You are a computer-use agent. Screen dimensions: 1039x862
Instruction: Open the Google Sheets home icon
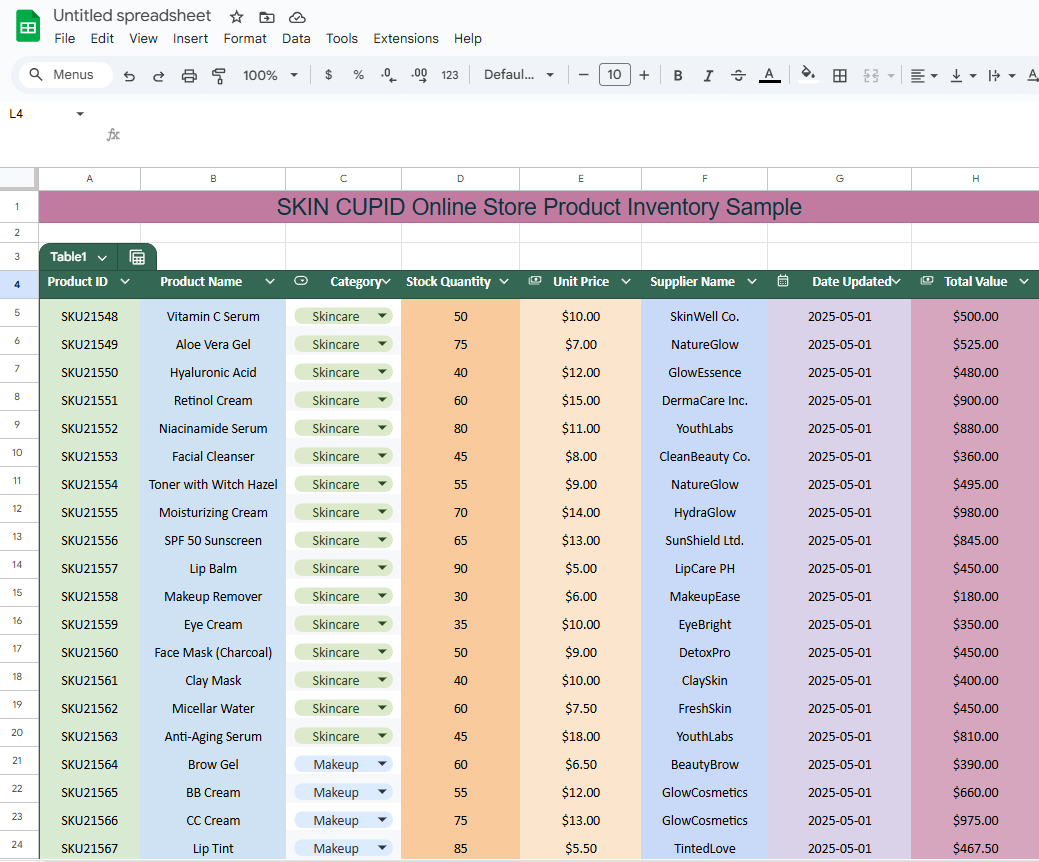tap(28, 27)
